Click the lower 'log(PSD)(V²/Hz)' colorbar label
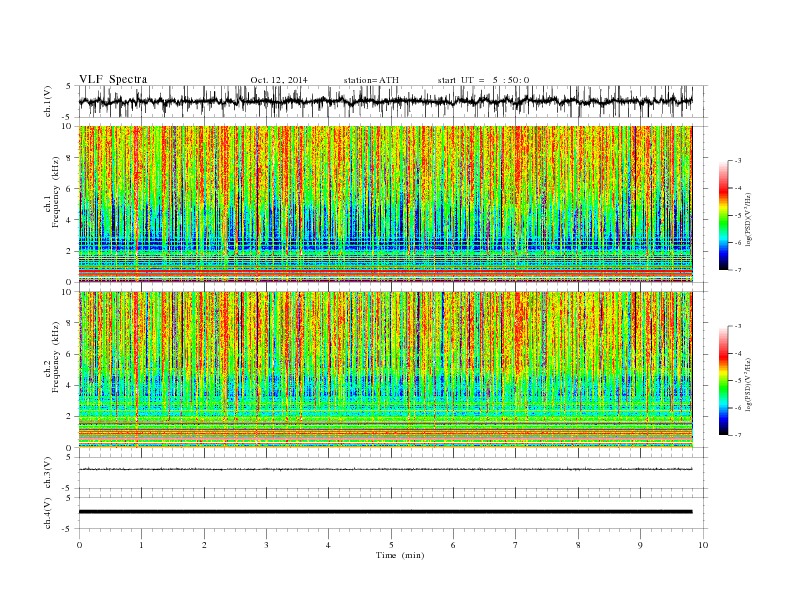 point(748,384)
